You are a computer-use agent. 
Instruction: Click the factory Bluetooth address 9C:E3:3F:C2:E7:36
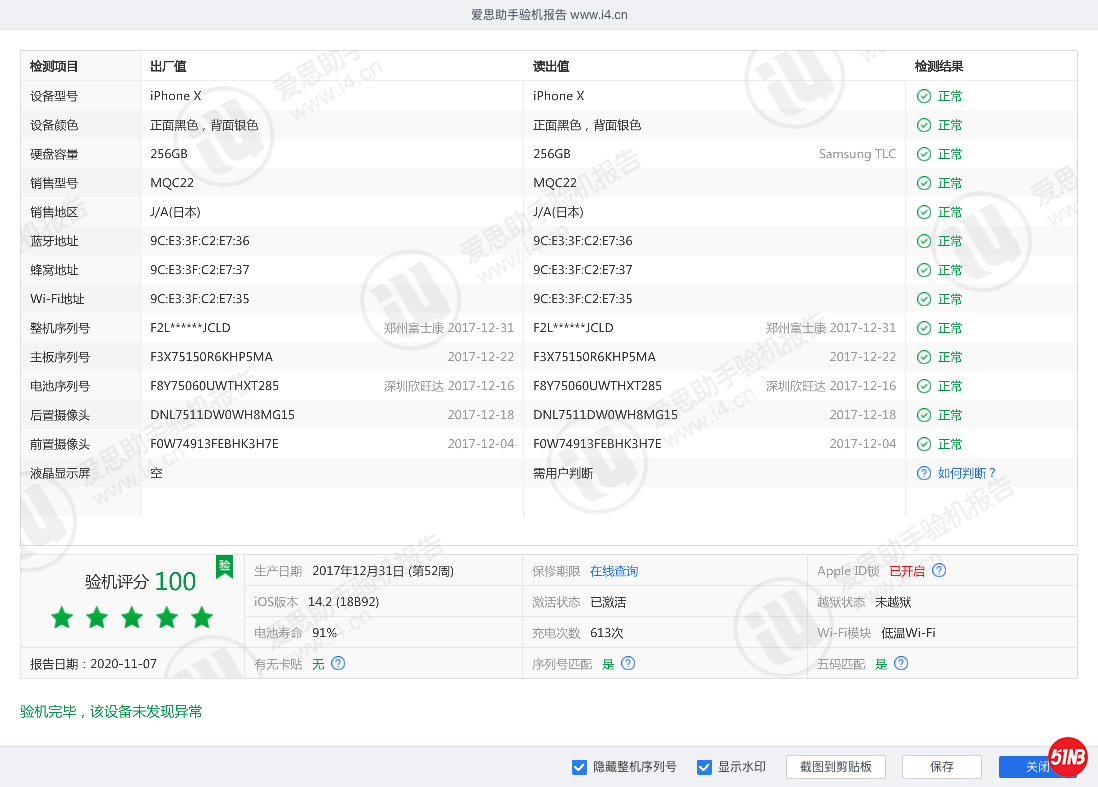[x=200, y=241]
